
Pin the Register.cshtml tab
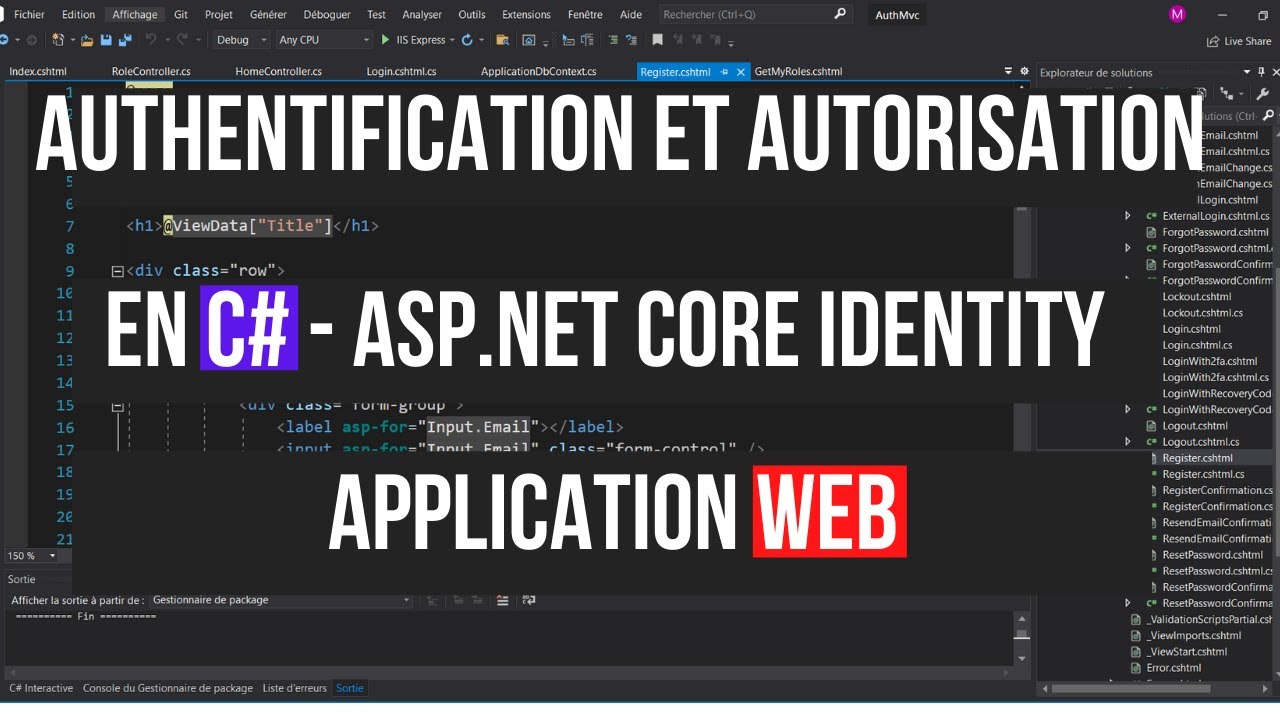(x=725, y=72)
